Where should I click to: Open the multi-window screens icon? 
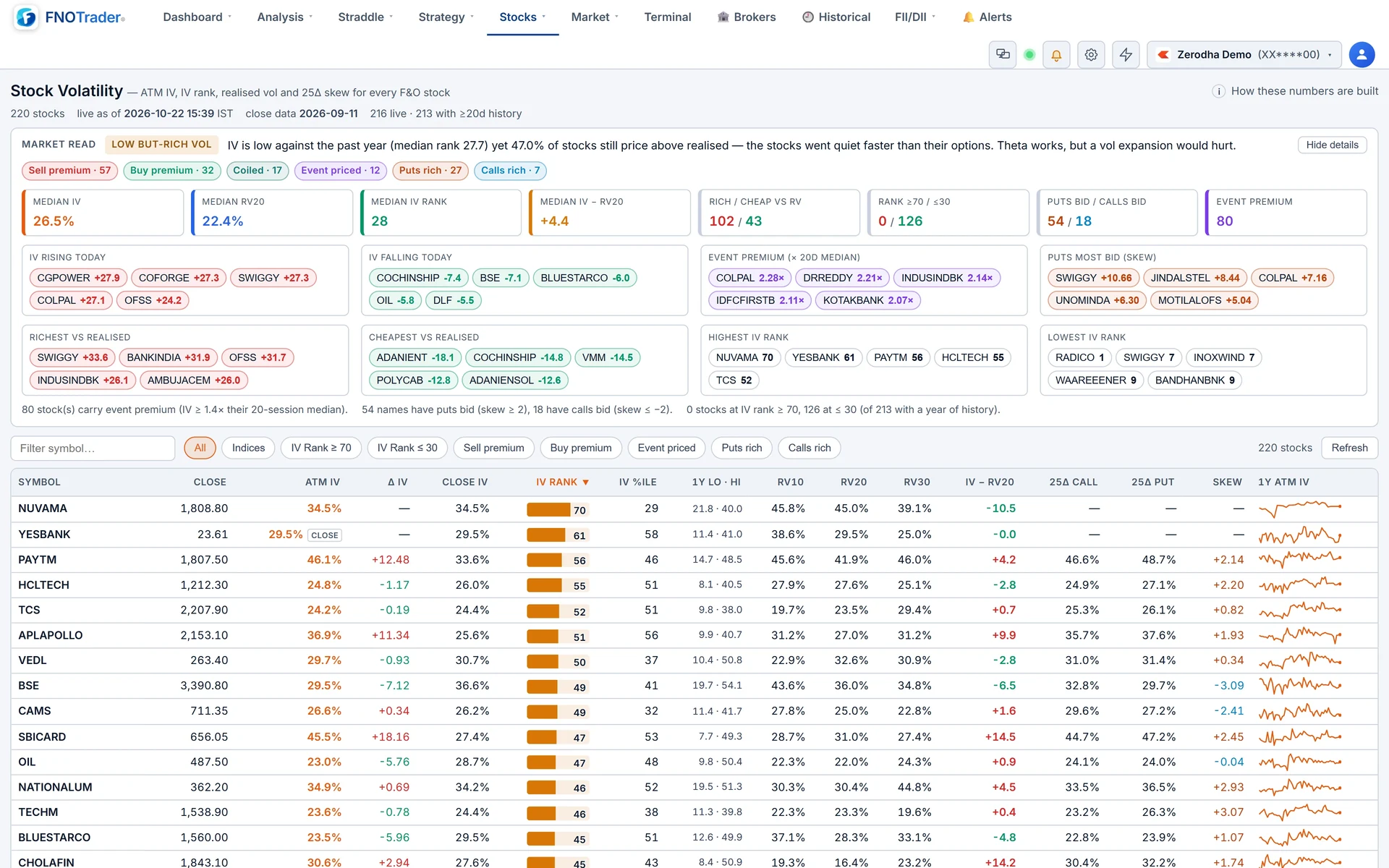click(1003, 54)
